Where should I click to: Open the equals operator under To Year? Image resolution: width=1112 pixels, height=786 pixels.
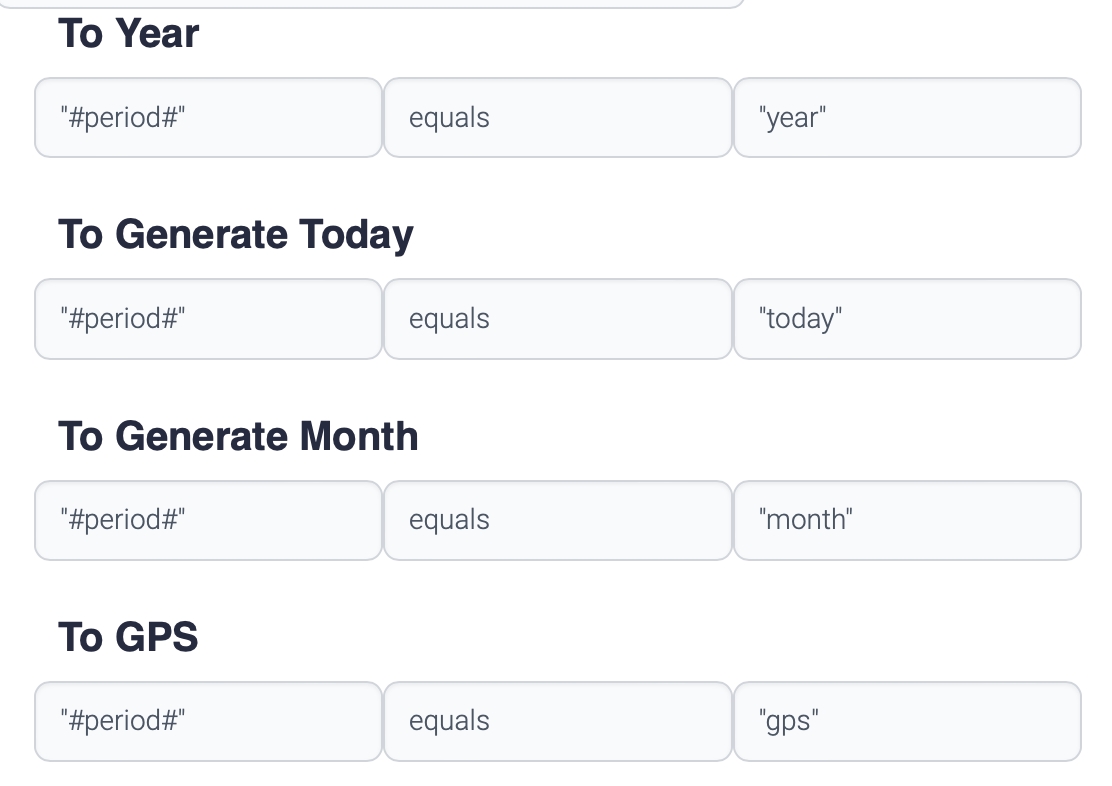[x=557, y=118]
